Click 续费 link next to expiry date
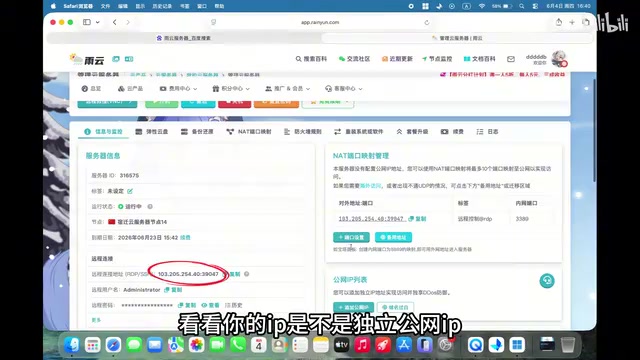Viewport: 640px width, 360px height. (185, 238)
